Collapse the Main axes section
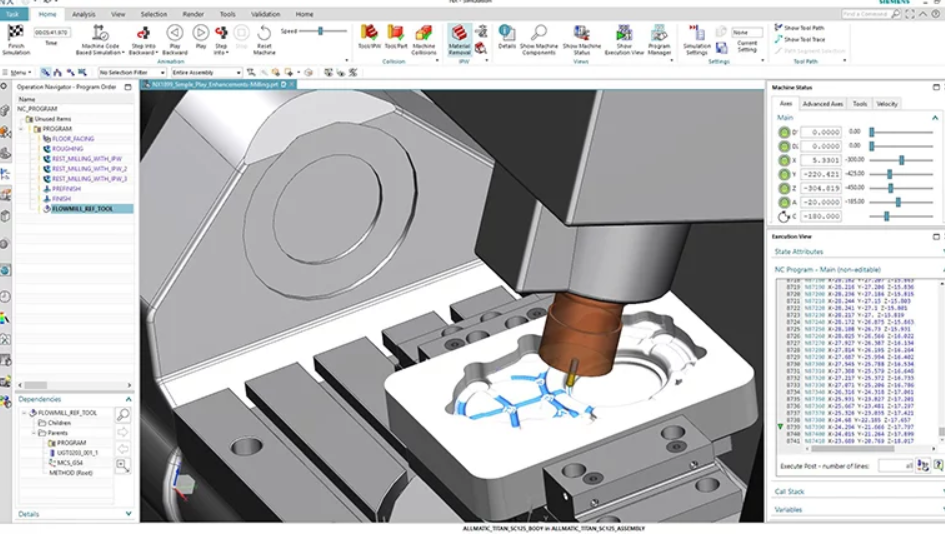945x535 pixels. tap(935, 118)
